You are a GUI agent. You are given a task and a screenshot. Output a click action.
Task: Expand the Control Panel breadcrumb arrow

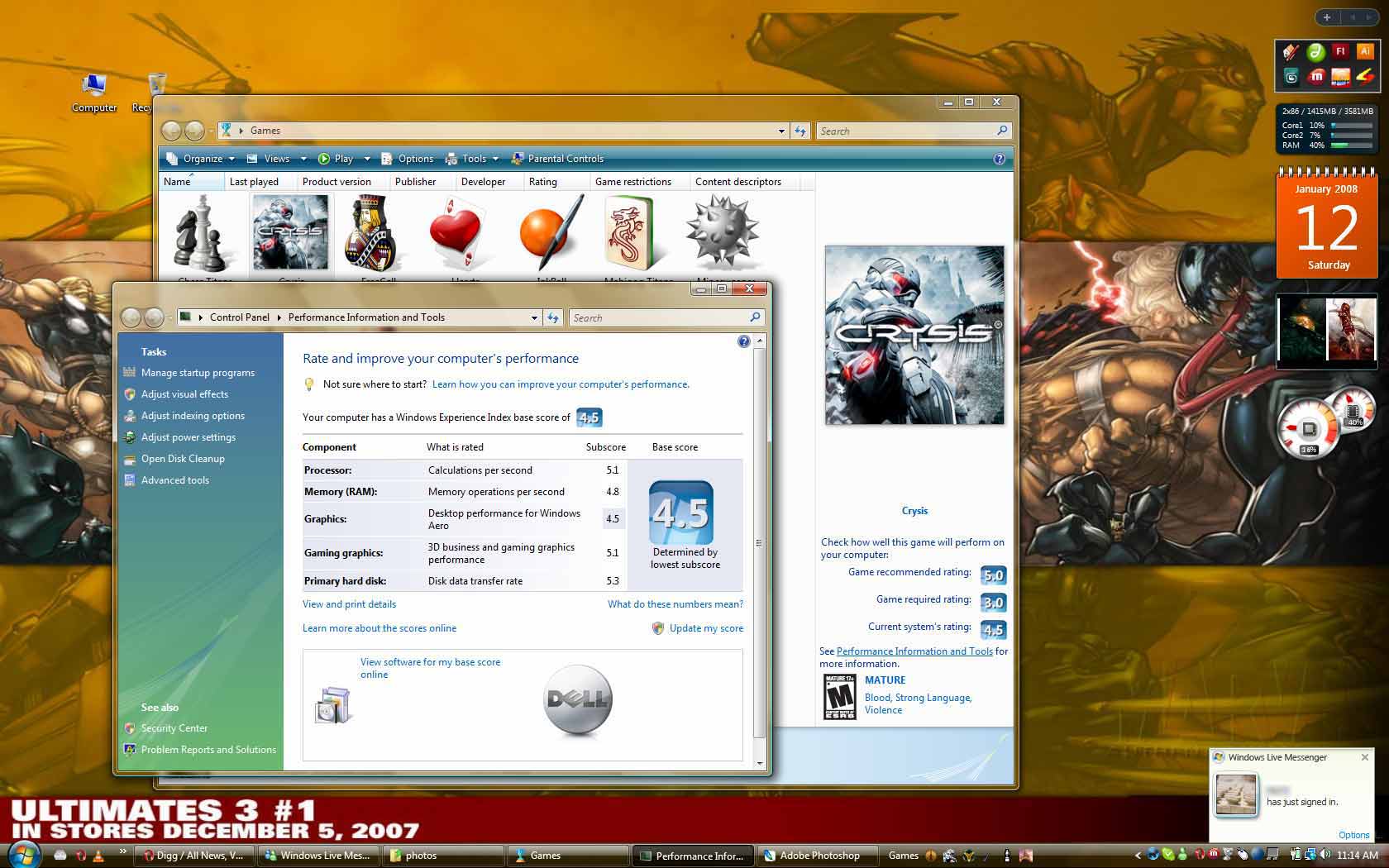[x=279, y=317]
